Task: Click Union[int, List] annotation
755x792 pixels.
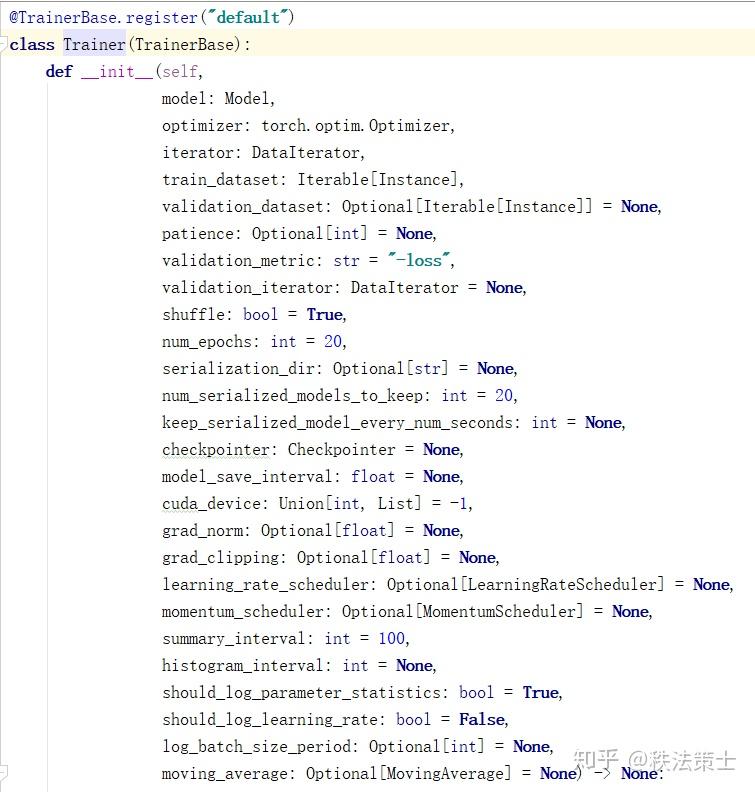Action: tap(350, 504)
